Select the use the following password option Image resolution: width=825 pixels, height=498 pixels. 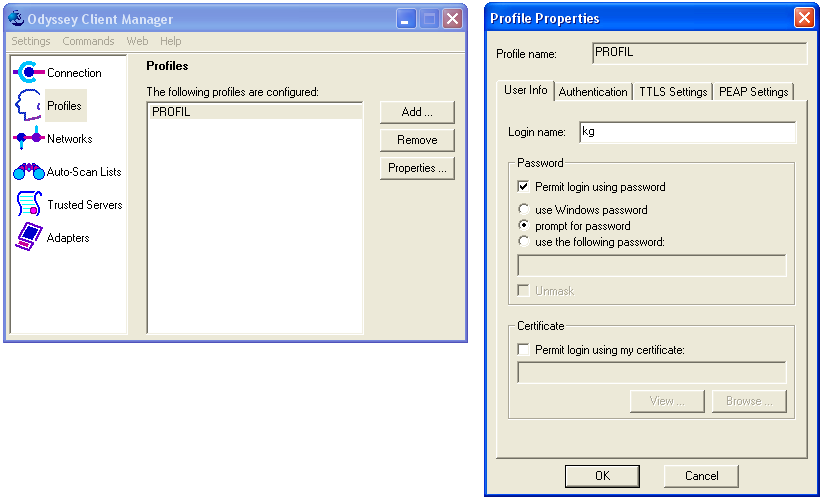pyautogui.click(x=524, y=241)
